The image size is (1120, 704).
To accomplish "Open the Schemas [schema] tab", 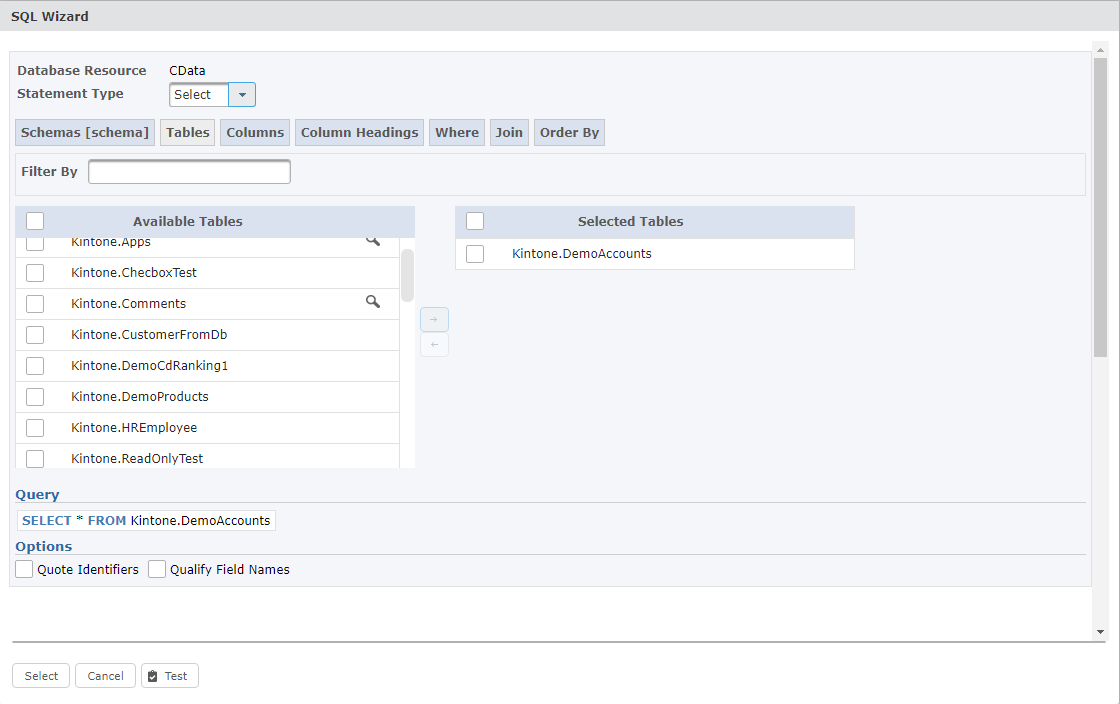I will [x=85, y=133].
